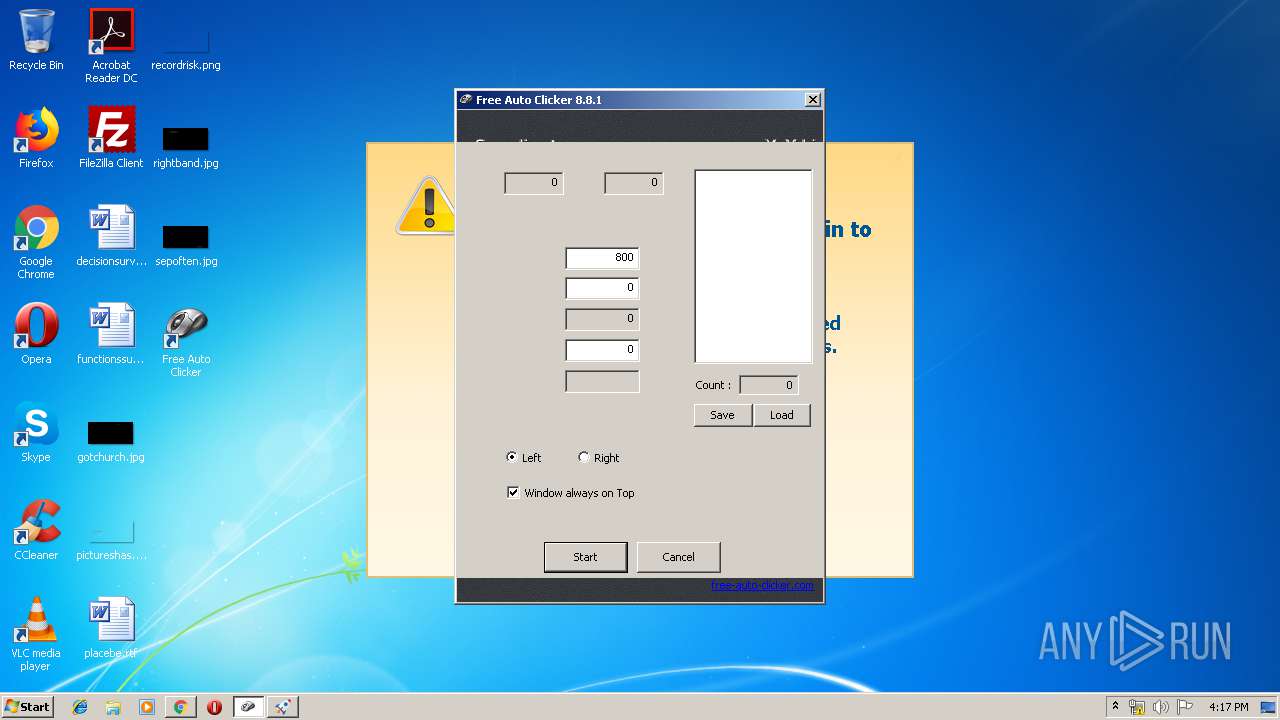Select the placebe.rtf document icon
The height and width of the screenshot is (720, 1280).
[x=111, y=628]
